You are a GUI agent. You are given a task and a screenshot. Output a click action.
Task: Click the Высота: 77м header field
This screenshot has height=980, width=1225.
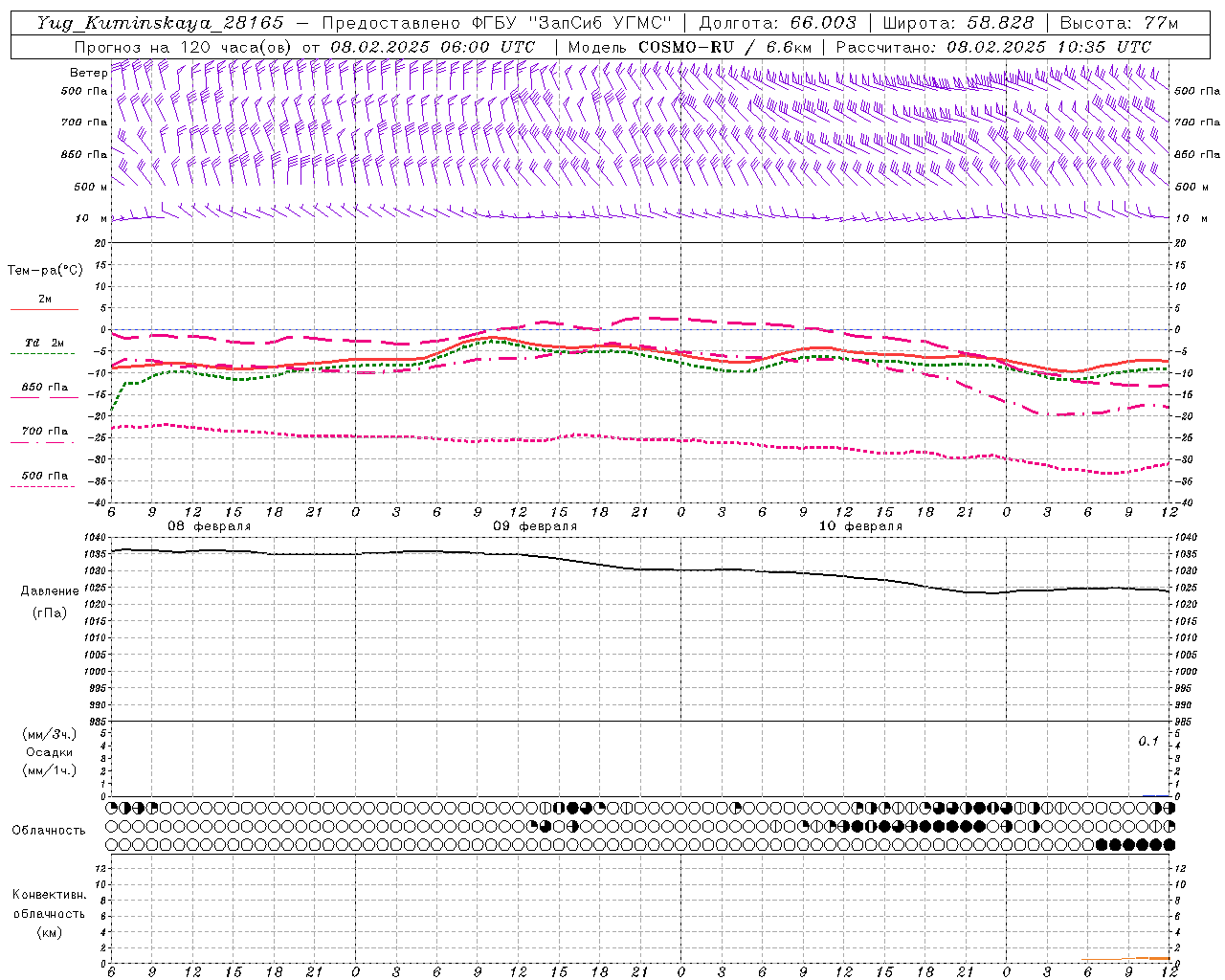(1119, 22)
